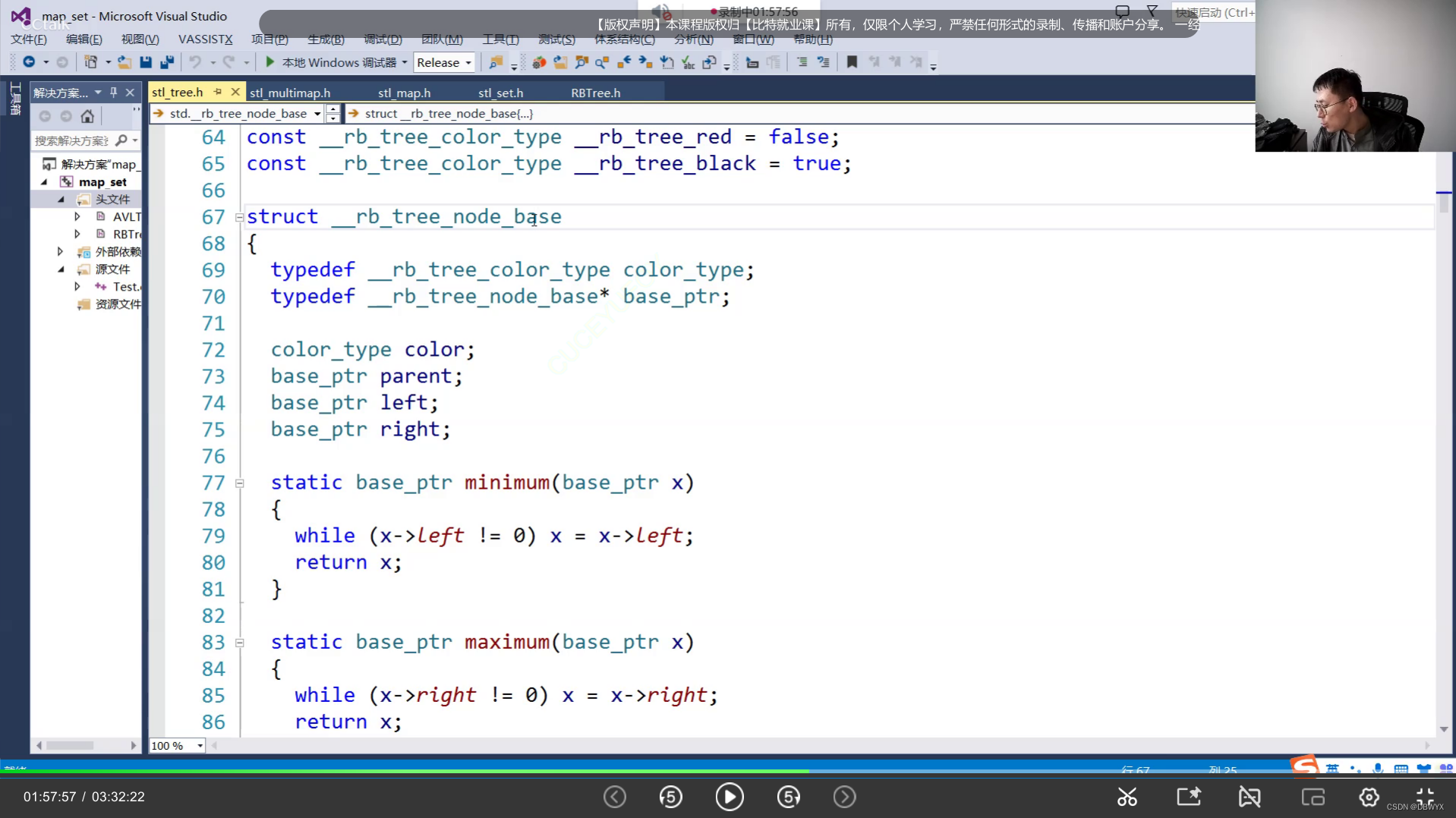Pin the Solution Explorer panel
The height and width of the screenshot is (818, 1456).
[x=113, y=92]
